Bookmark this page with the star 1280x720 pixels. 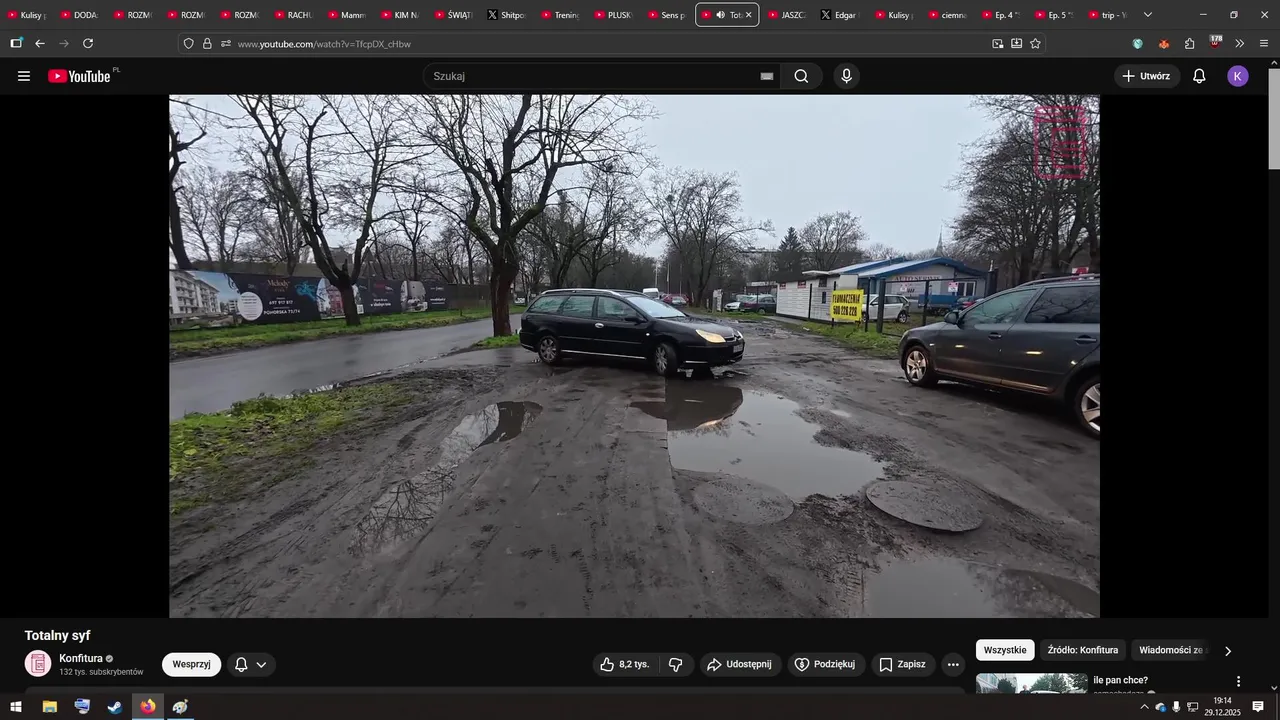point(1035,43)
